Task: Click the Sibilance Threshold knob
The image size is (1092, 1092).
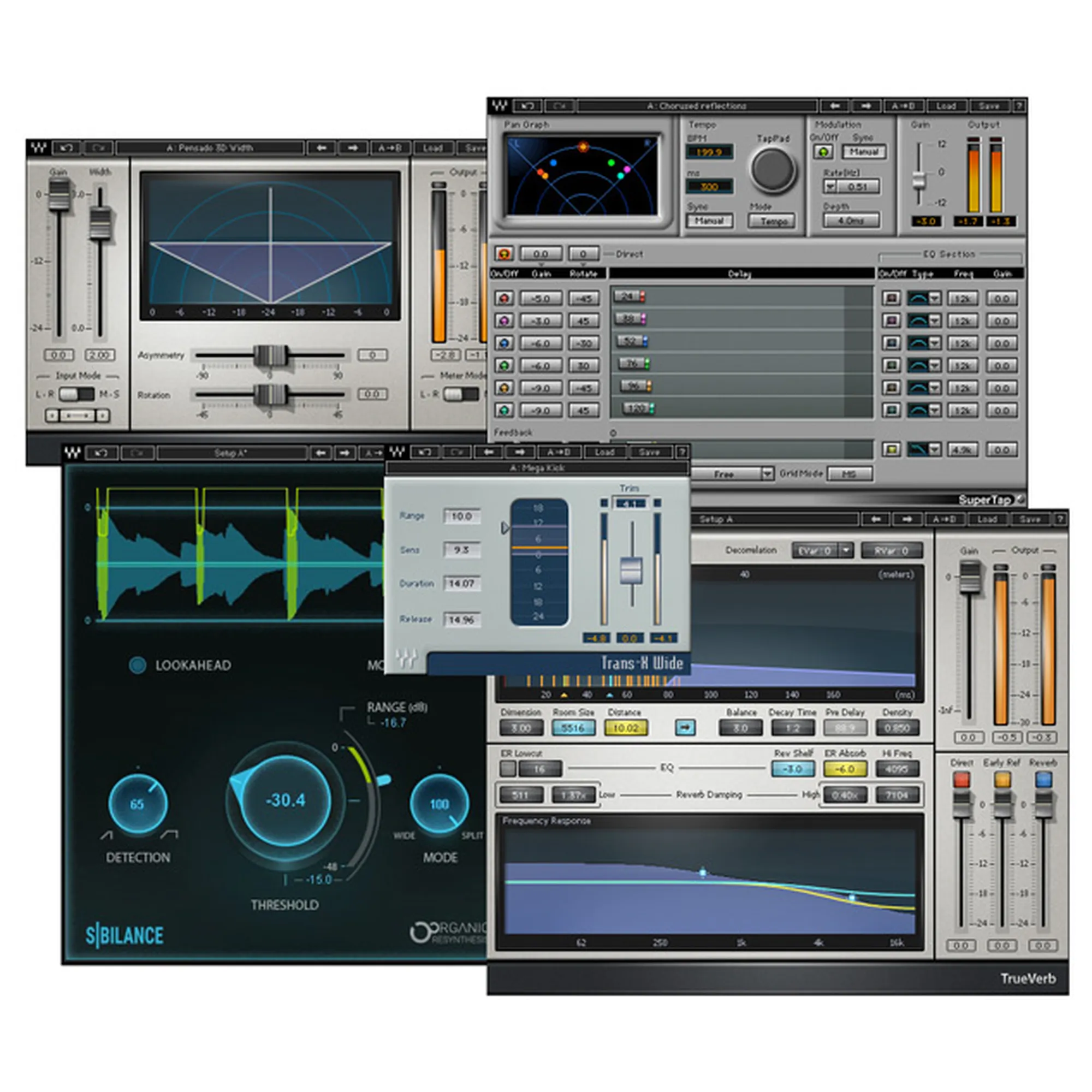Action: tap(286, 800)
